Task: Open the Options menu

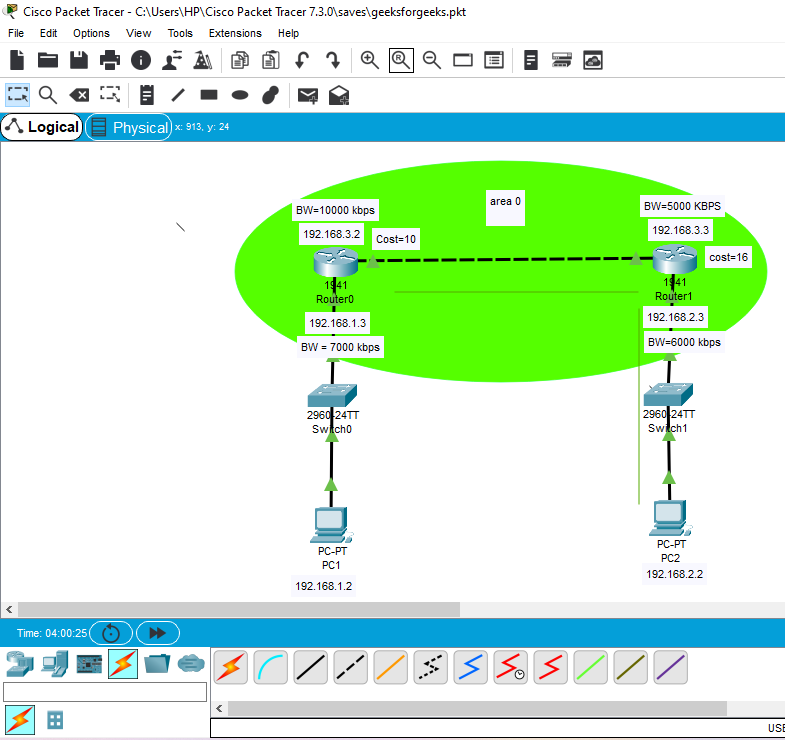Action: point(91,33)
